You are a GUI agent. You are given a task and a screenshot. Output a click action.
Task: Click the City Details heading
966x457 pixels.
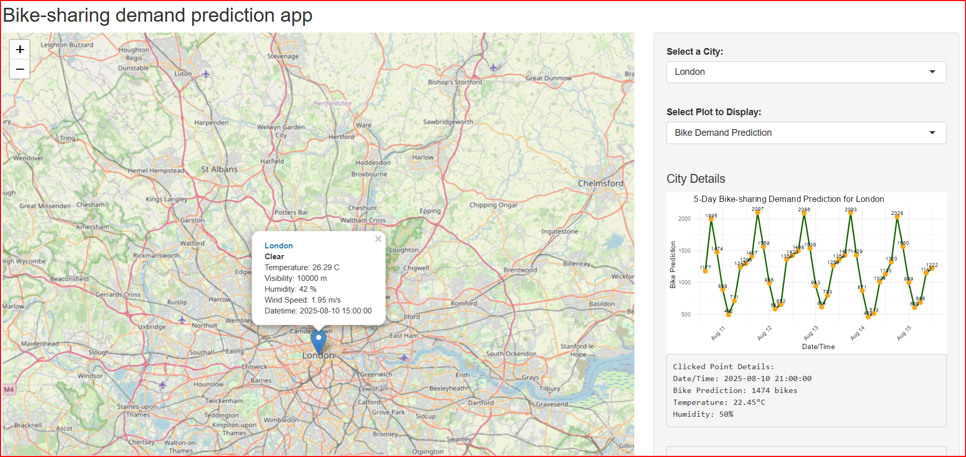pyautogui.click(x=696, y=179)
